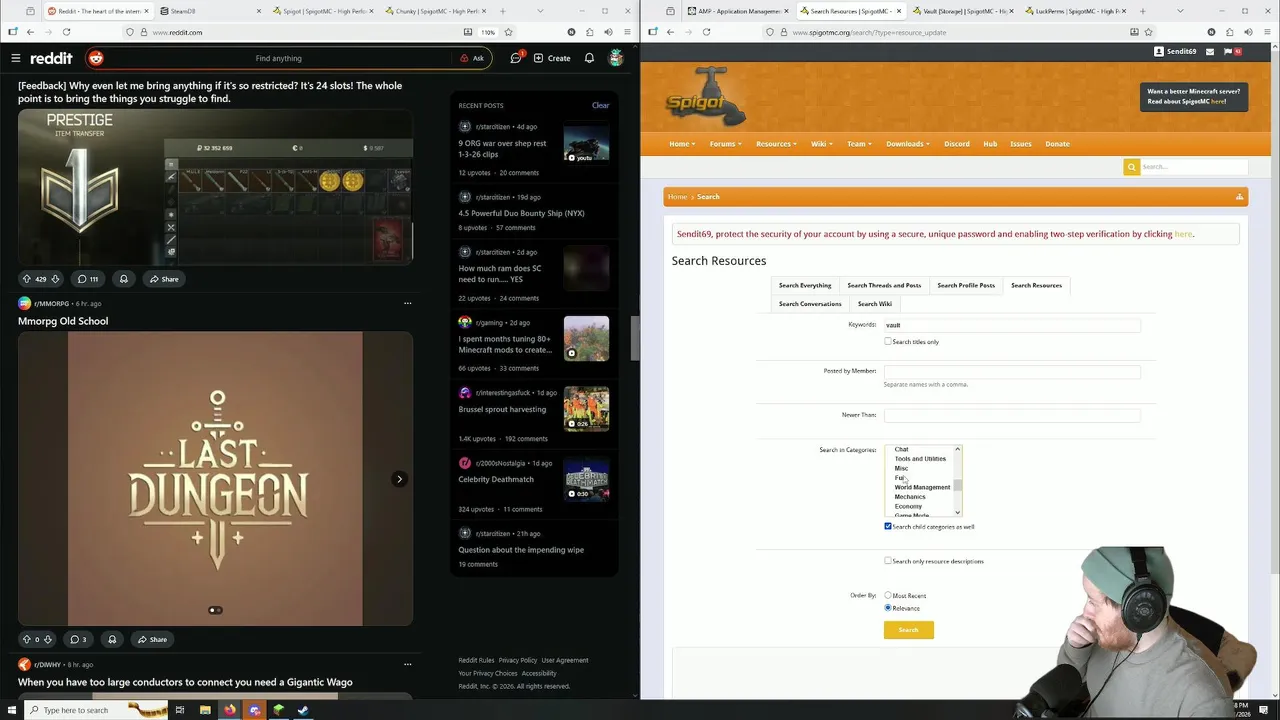
Task: Reload the reddit.com page
Action: [x=66, y=32]
